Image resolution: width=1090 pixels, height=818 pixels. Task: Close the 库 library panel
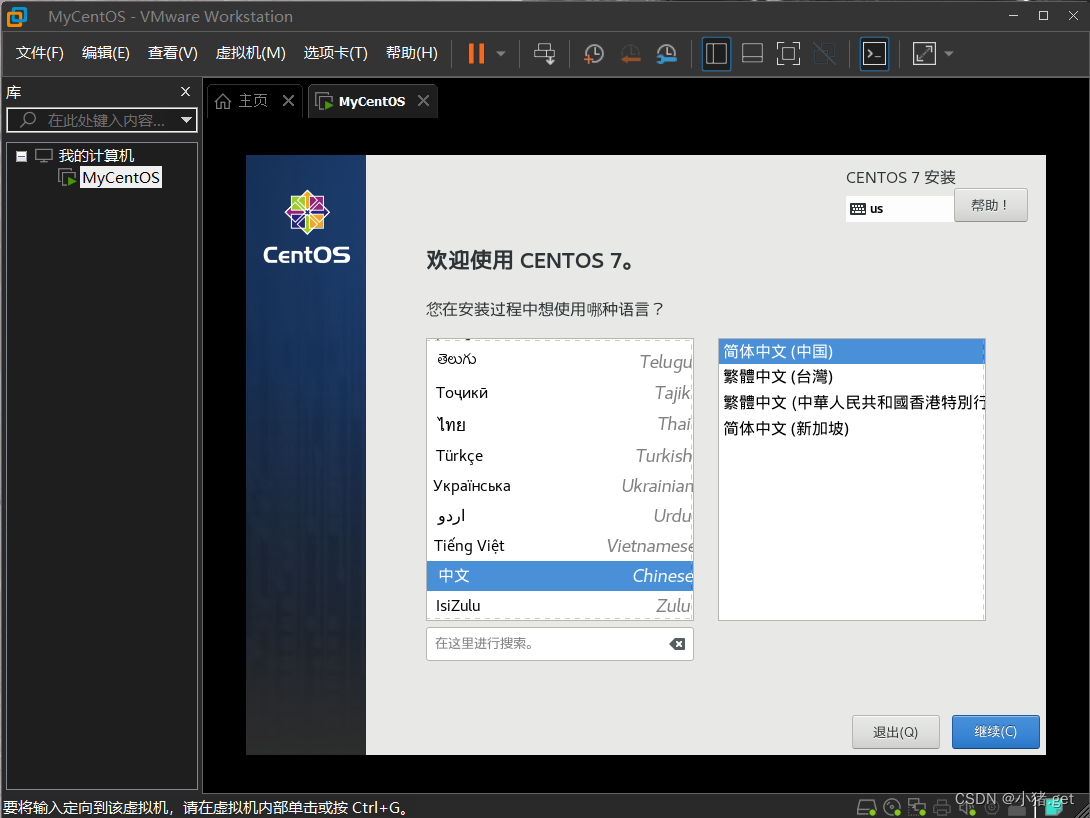pos(186,92)
